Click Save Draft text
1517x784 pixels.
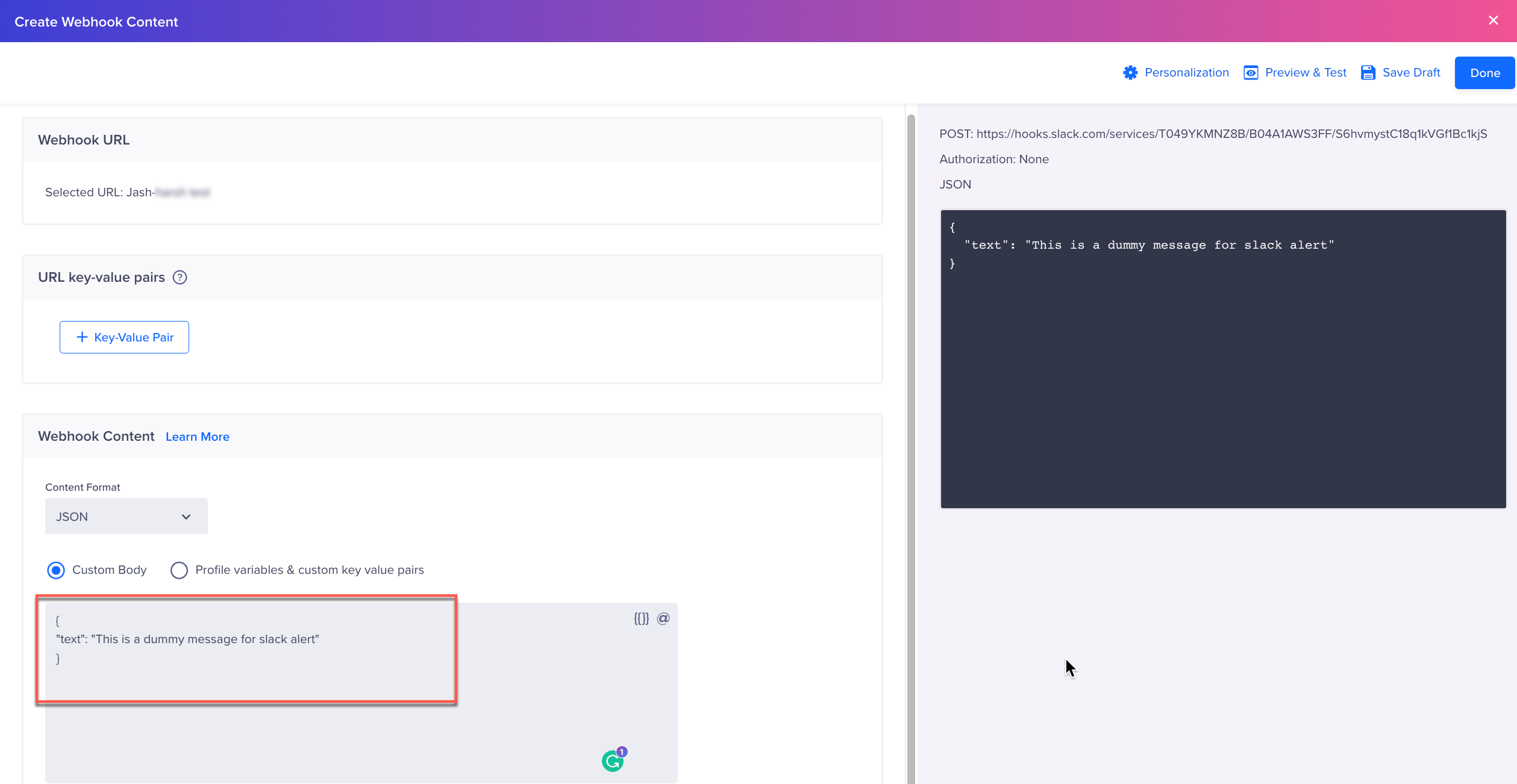(1411, 73)
